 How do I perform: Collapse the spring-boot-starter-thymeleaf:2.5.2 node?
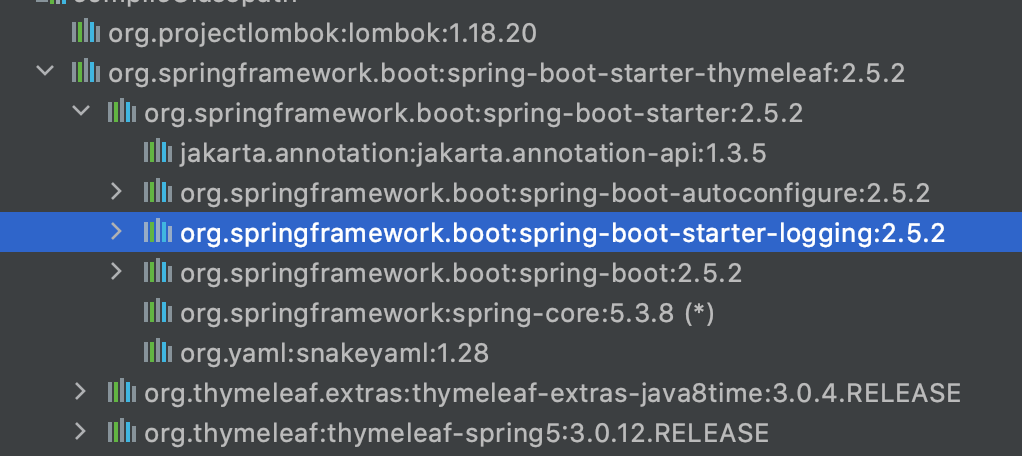tap(45, 71)
